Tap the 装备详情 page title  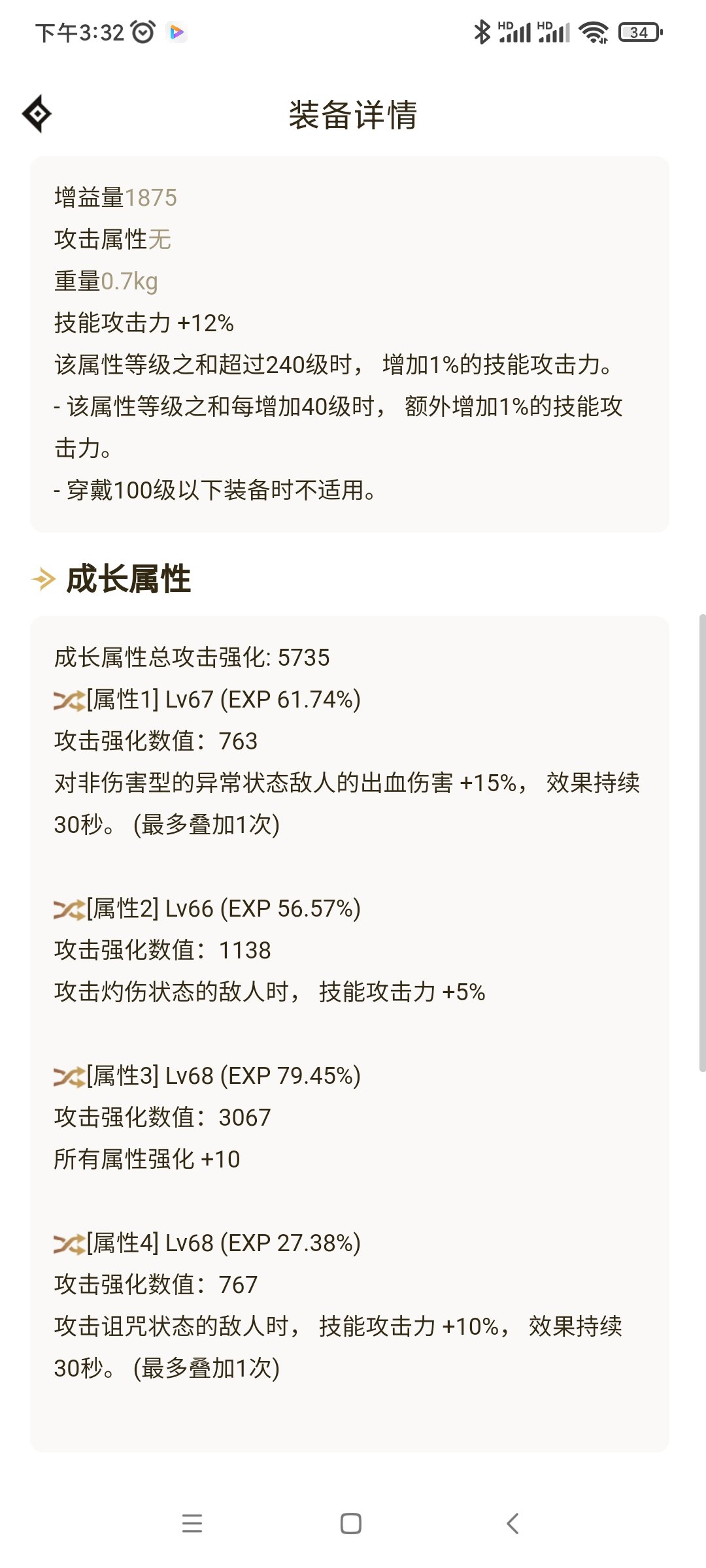[353, 115]
